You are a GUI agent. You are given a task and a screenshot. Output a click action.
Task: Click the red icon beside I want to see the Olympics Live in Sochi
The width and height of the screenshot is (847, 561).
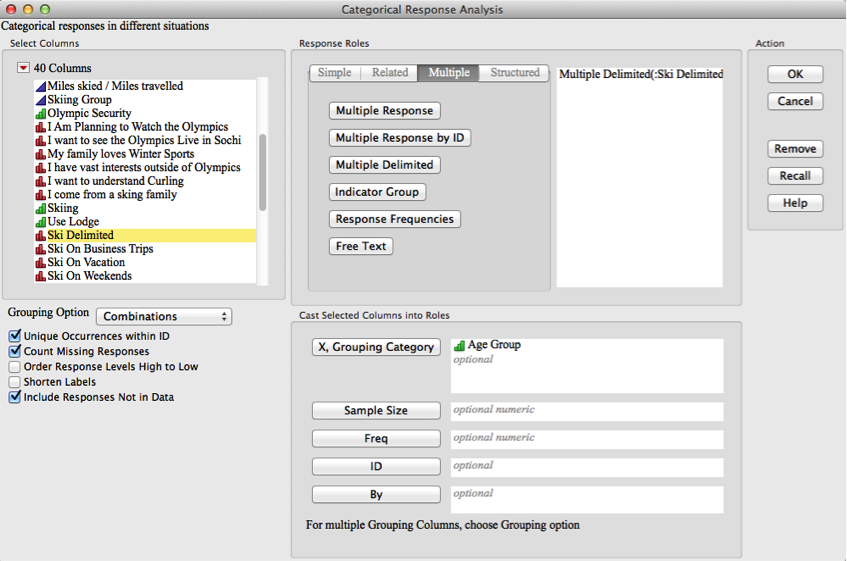coord(41,140)
